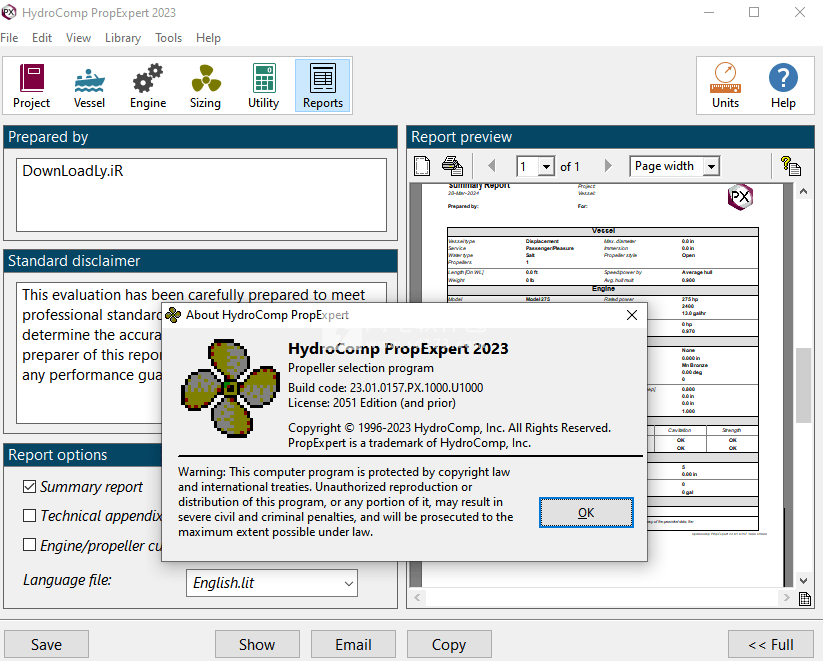The image size is (823, 661).
Task: Enable the Technical appendix checkbox
Action: [x=29, y=516]
